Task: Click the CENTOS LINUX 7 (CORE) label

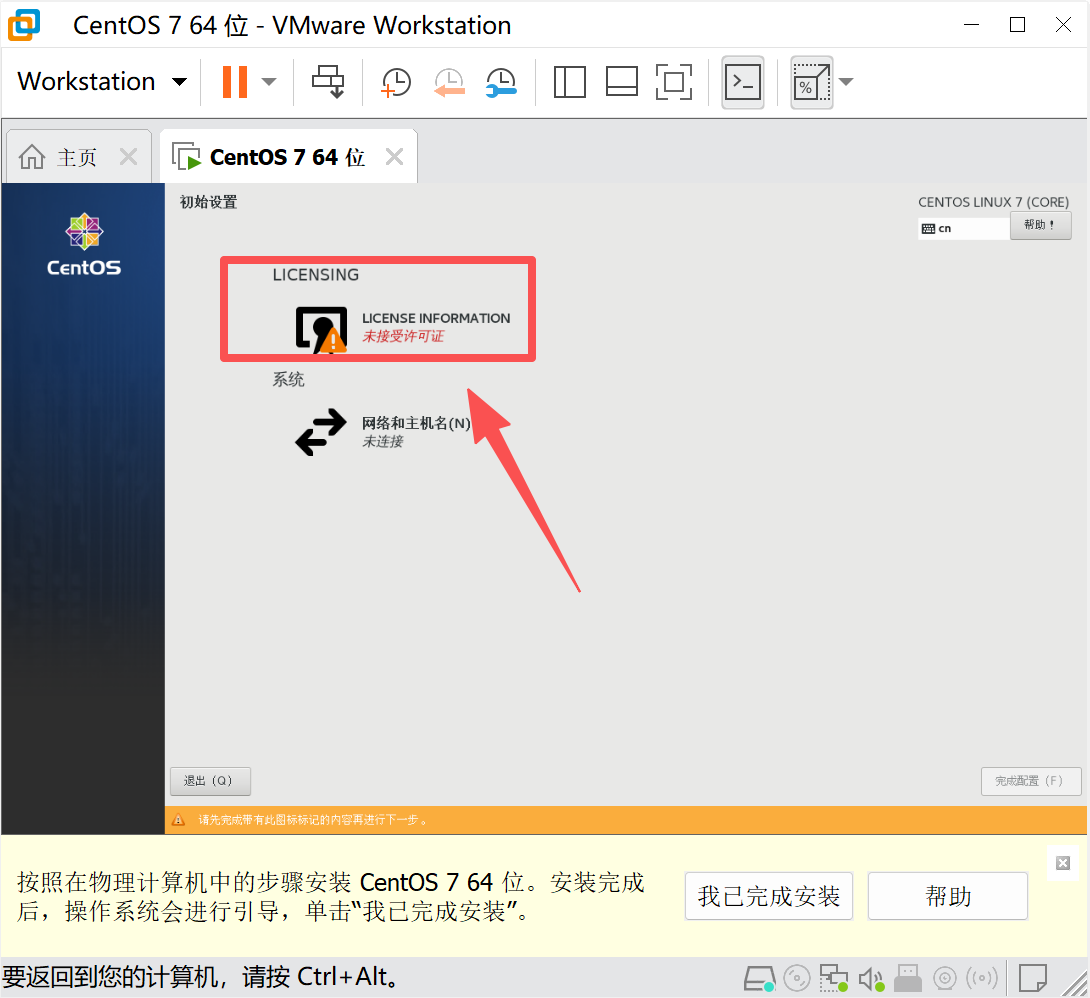Action: pyautogui.click(x=993, y=202)
